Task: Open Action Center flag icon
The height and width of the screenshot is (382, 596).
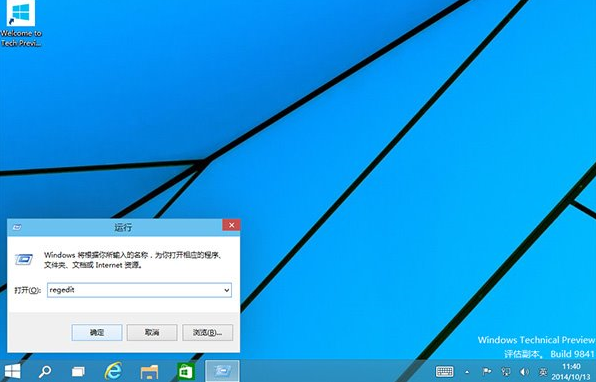Action: pos(487,371)
